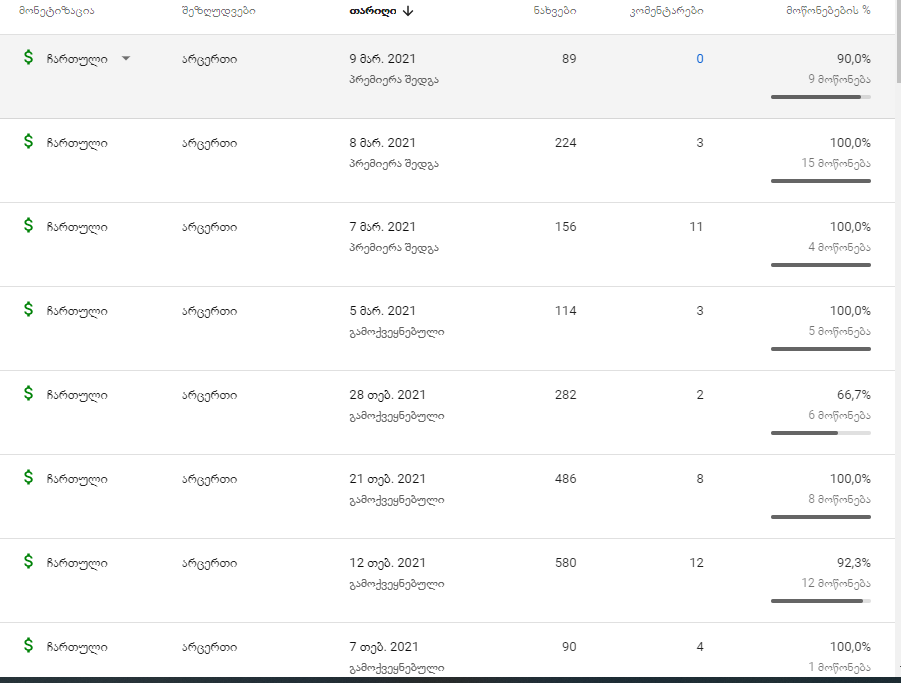Click monetization dollar icon for 5 Mar. 2021 video
Image resolution: width=901 pixels, height=683 pixels.
coord(28,310)
